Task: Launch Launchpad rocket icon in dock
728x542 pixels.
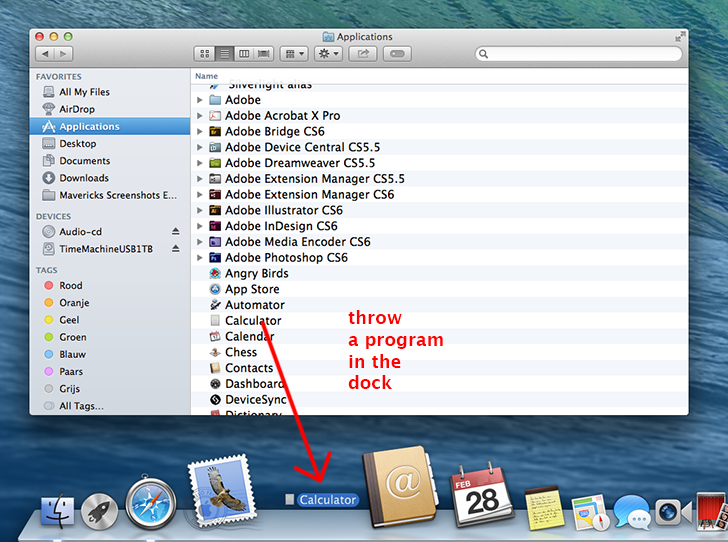Action: click(x=99, y=511)
